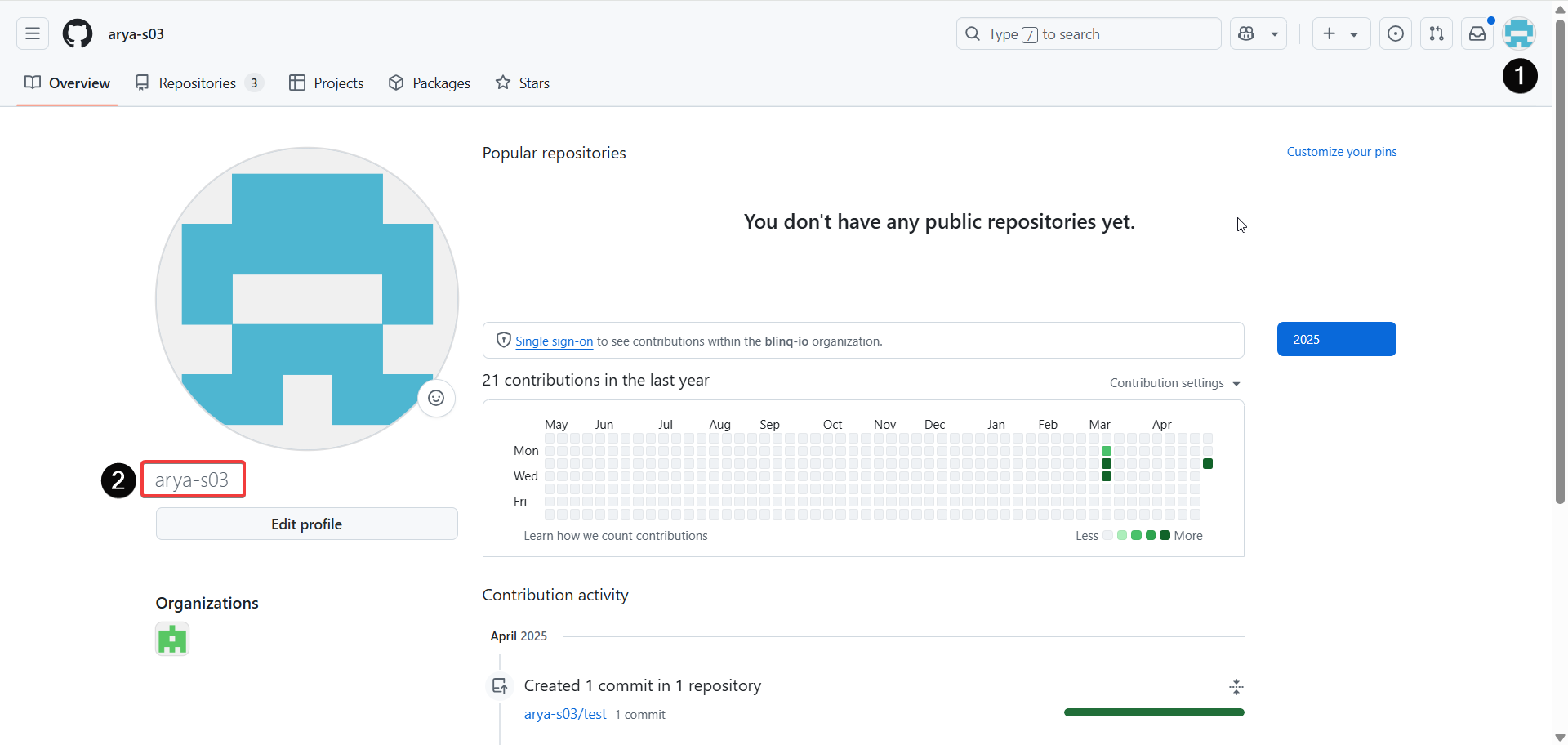Screen dimensions: 1568x745
Task: Open the arya-s03/test repository link
Action: pos(564,713)
